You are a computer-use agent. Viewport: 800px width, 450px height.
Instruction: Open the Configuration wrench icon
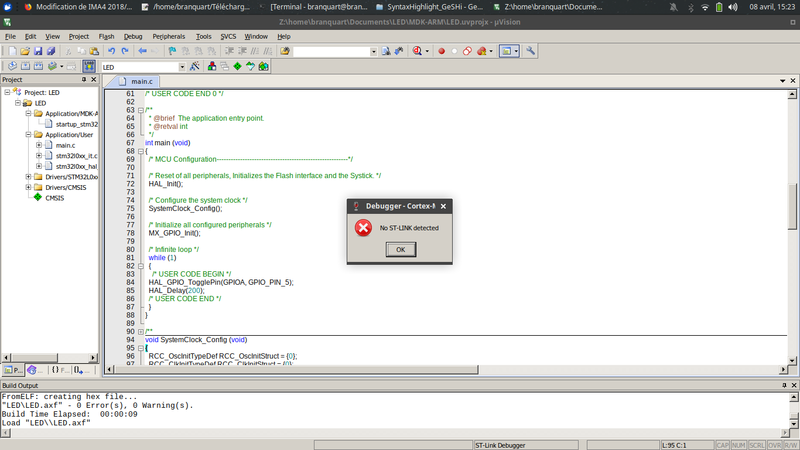click(531, 51)
